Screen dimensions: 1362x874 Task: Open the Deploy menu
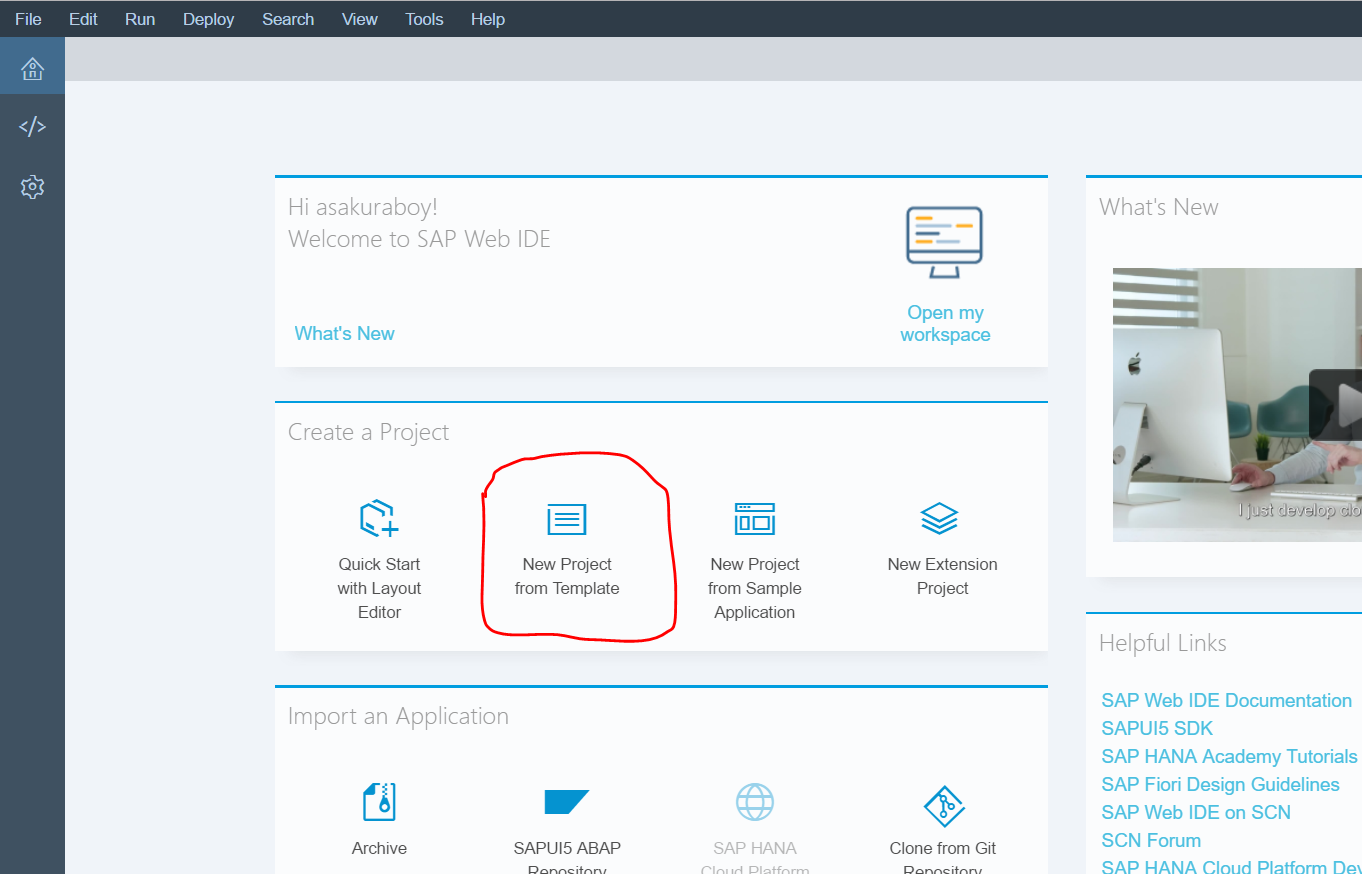coord(208,18)
